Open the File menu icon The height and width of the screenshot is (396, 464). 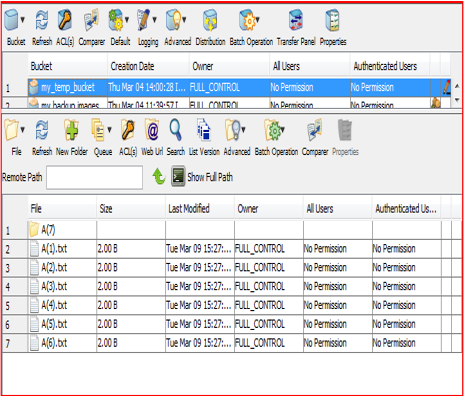tap(11, 130)
